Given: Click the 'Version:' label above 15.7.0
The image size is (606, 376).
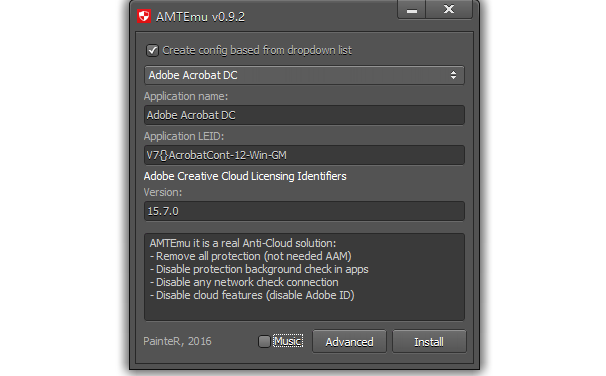Looking at the screenshot, I should click(x=163, y=192).
